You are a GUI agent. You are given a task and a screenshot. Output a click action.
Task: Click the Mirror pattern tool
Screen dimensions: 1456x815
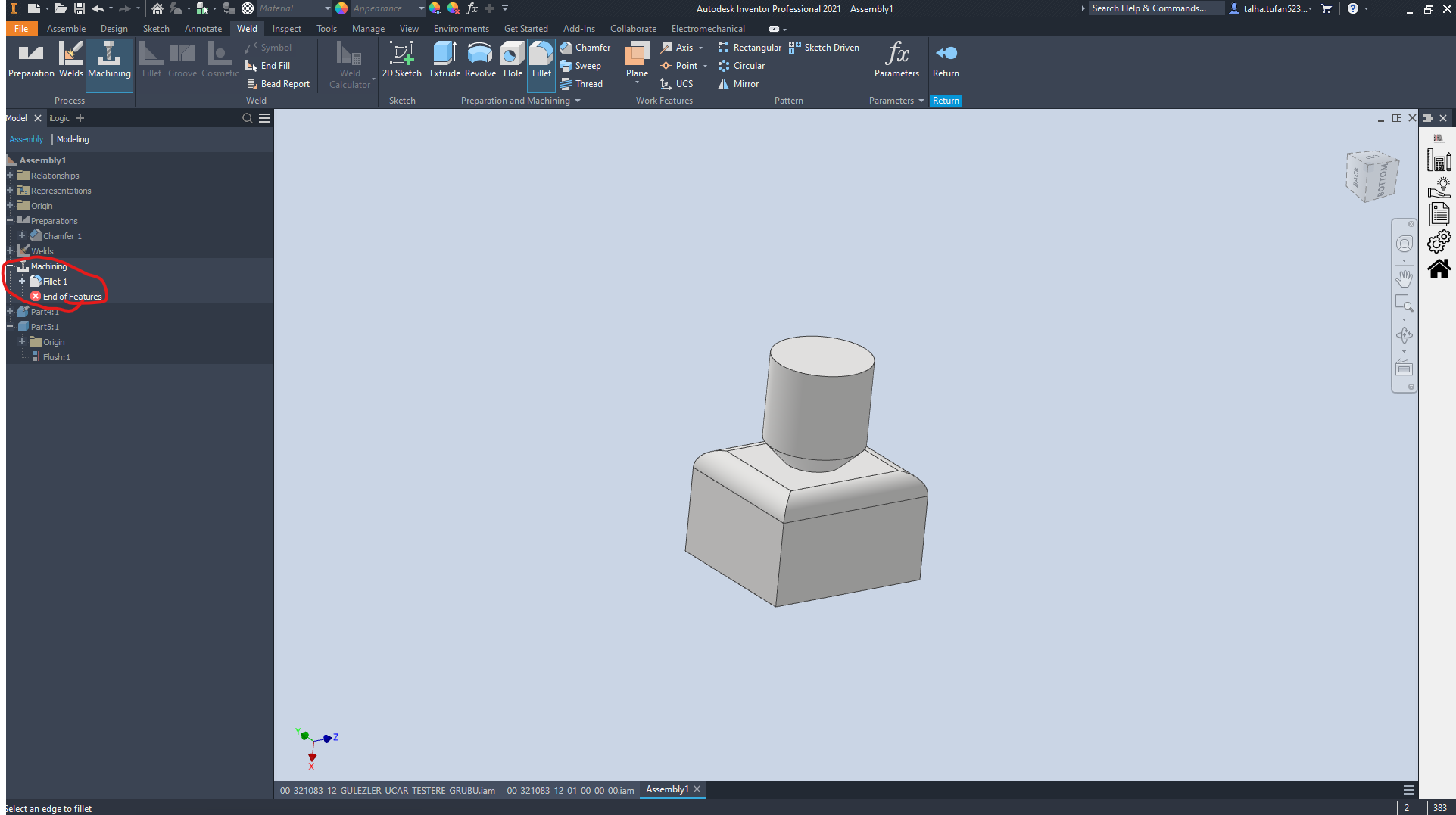[x=738, y=84]
